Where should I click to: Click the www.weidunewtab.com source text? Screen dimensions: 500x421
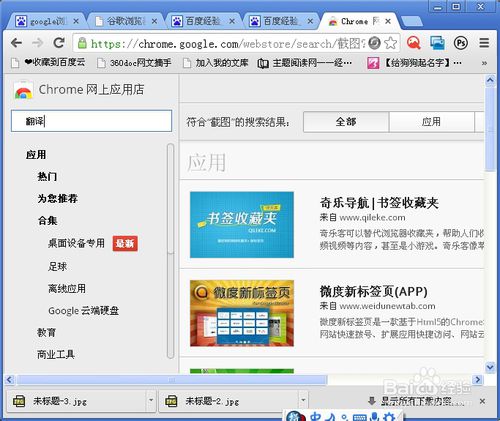click(387, 306)
